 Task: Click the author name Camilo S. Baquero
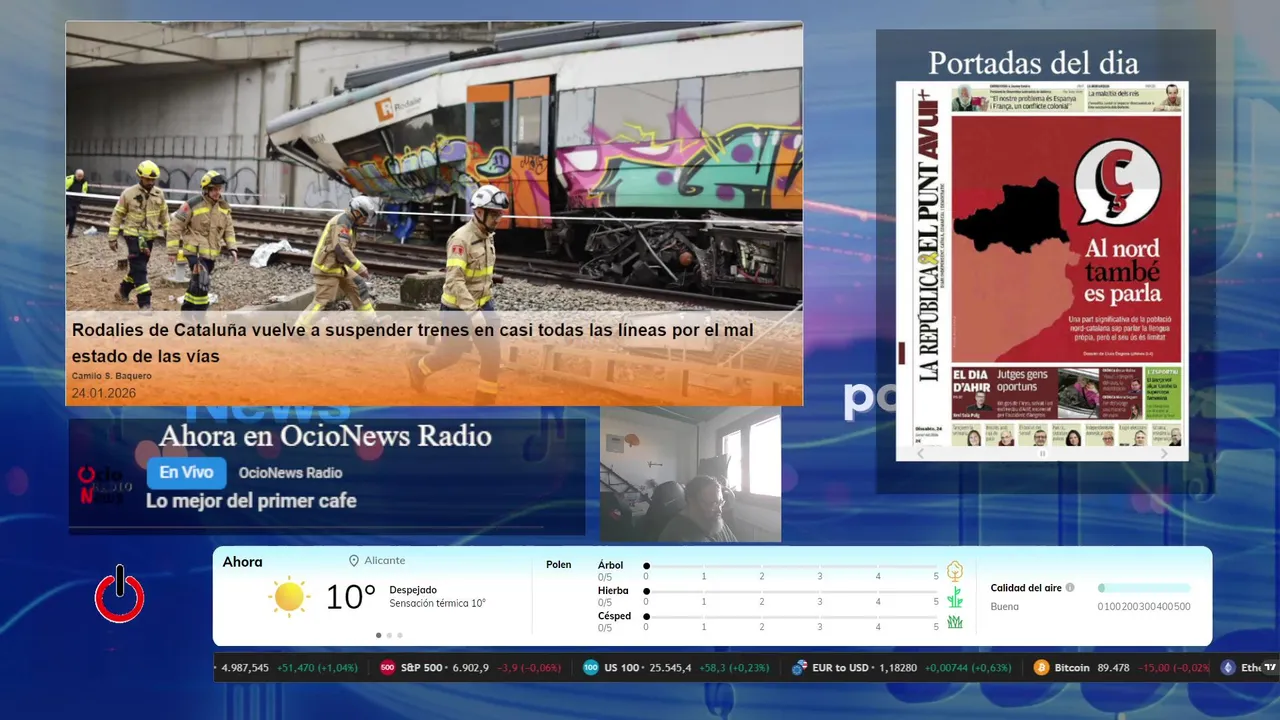[112, 376]
